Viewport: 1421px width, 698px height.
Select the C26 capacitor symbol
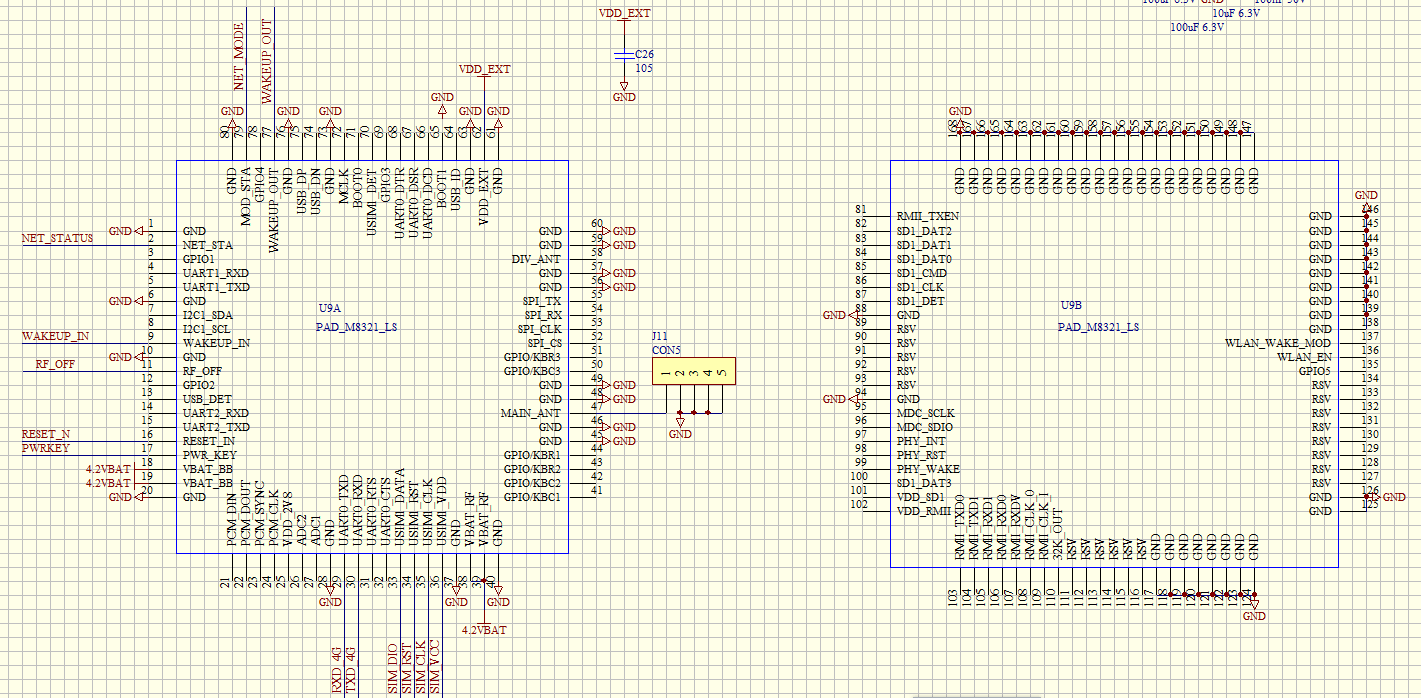point(625,58)
